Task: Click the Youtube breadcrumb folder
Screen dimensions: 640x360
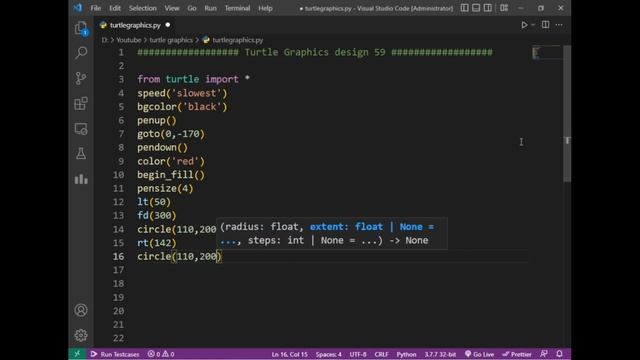Action: (x=129, y=40)
